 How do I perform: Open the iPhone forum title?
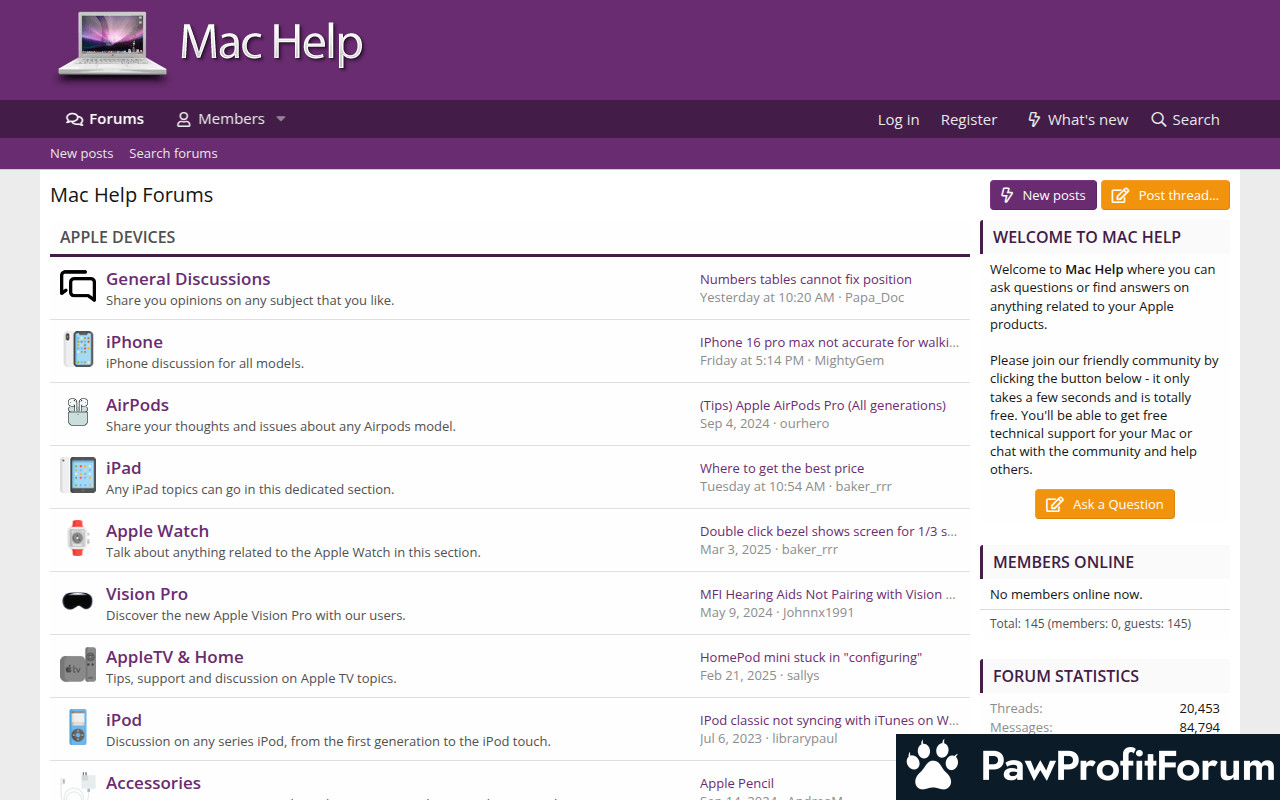[x=134, y=342]
